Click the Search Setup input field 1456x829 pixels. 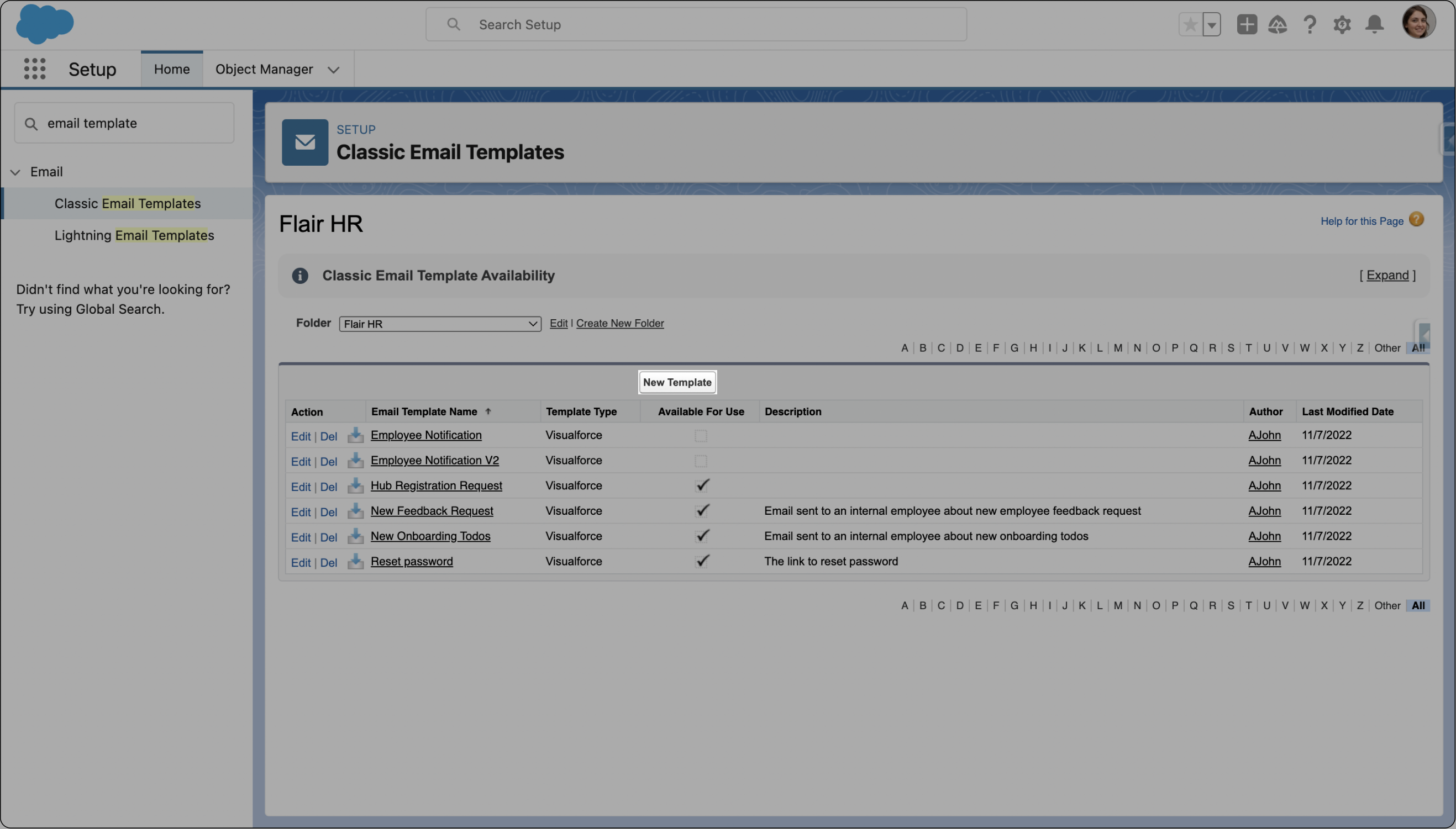(x=695, y=24)
